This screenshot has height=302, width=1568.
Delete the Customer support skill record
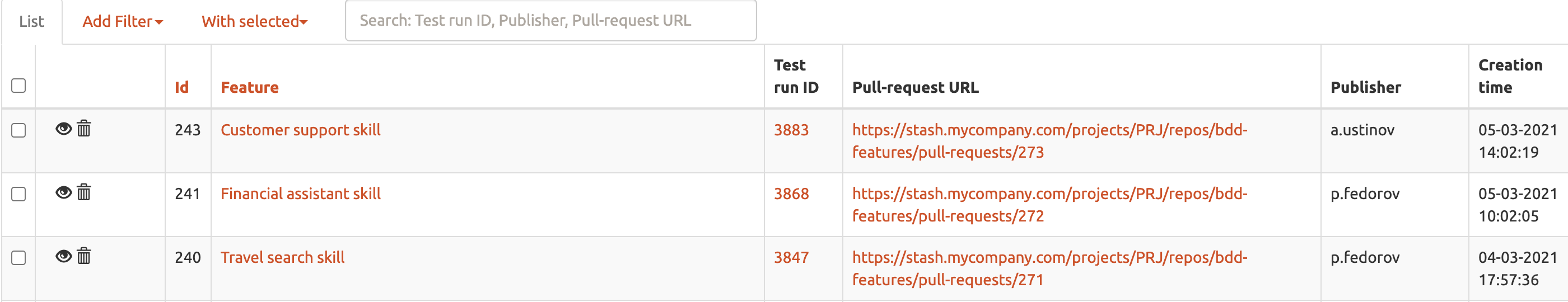pos(84,129)
